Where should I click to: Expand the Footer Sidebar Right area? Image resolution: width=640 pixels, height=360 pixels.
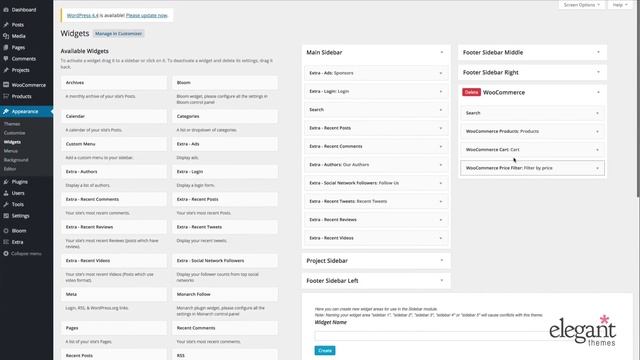tap(598, 72)
